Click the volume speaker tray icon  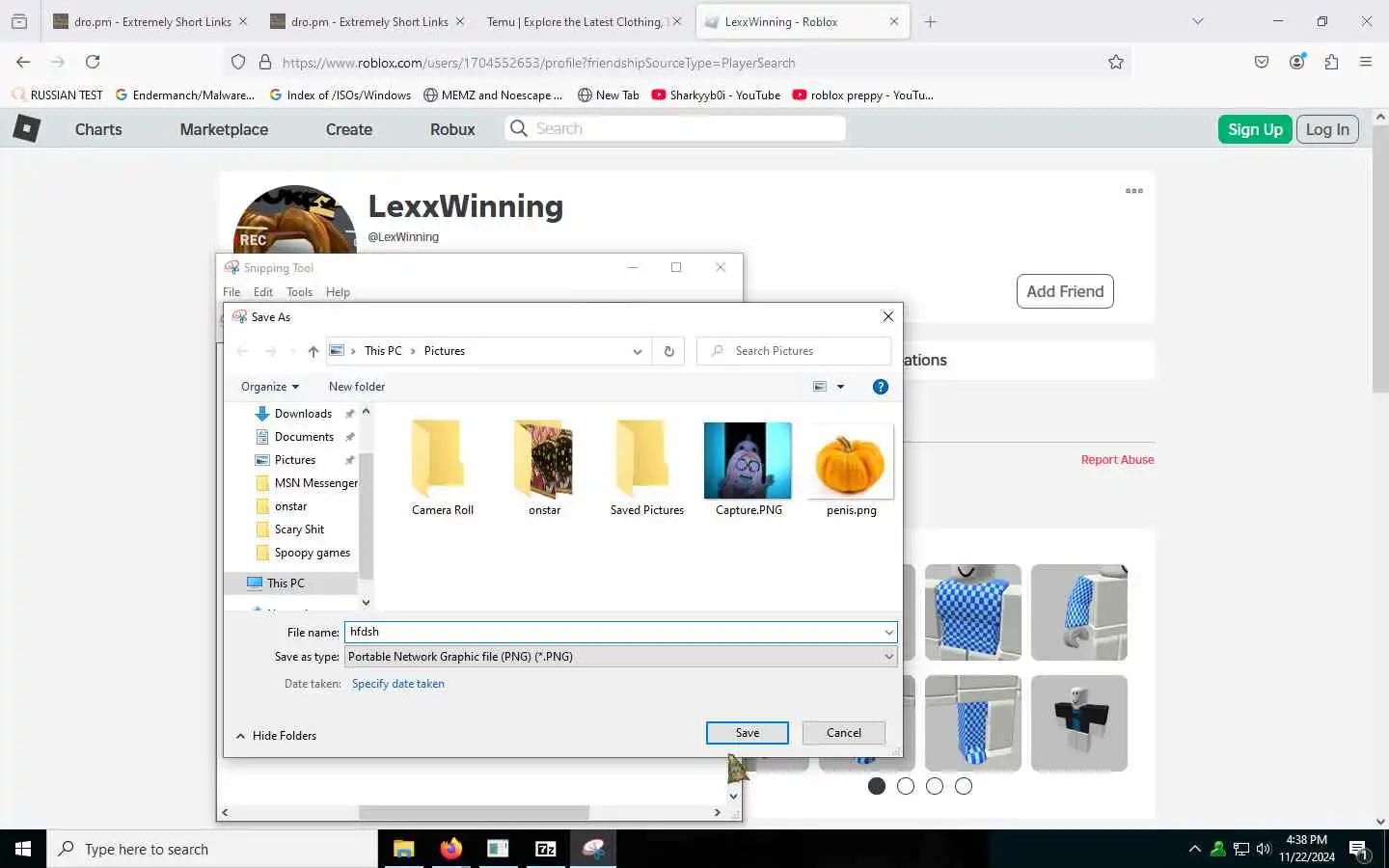pyautogui.click(x=1264, y=849)
